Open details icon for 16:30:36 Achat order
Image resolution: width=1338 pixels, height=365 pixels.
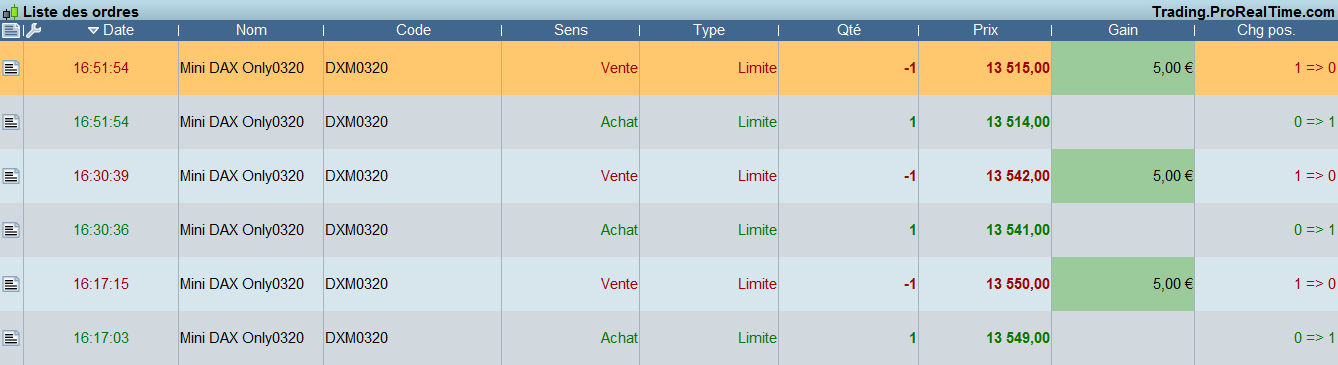11,230
